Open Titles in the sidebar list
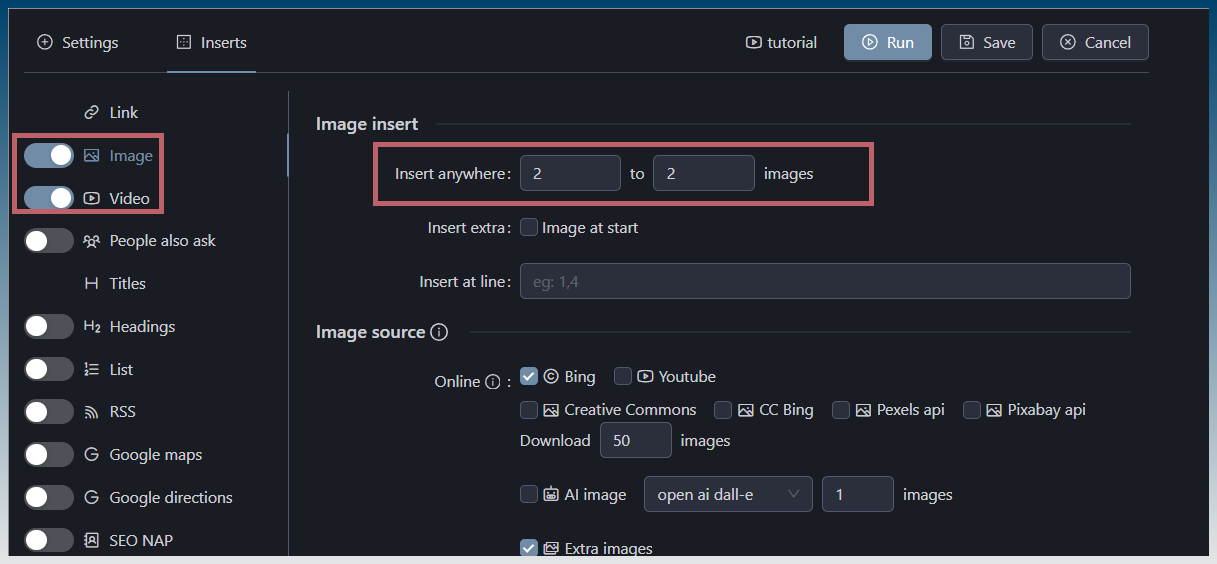The height and width of the screenshot is (564, 1217). (x=127, y=284)
